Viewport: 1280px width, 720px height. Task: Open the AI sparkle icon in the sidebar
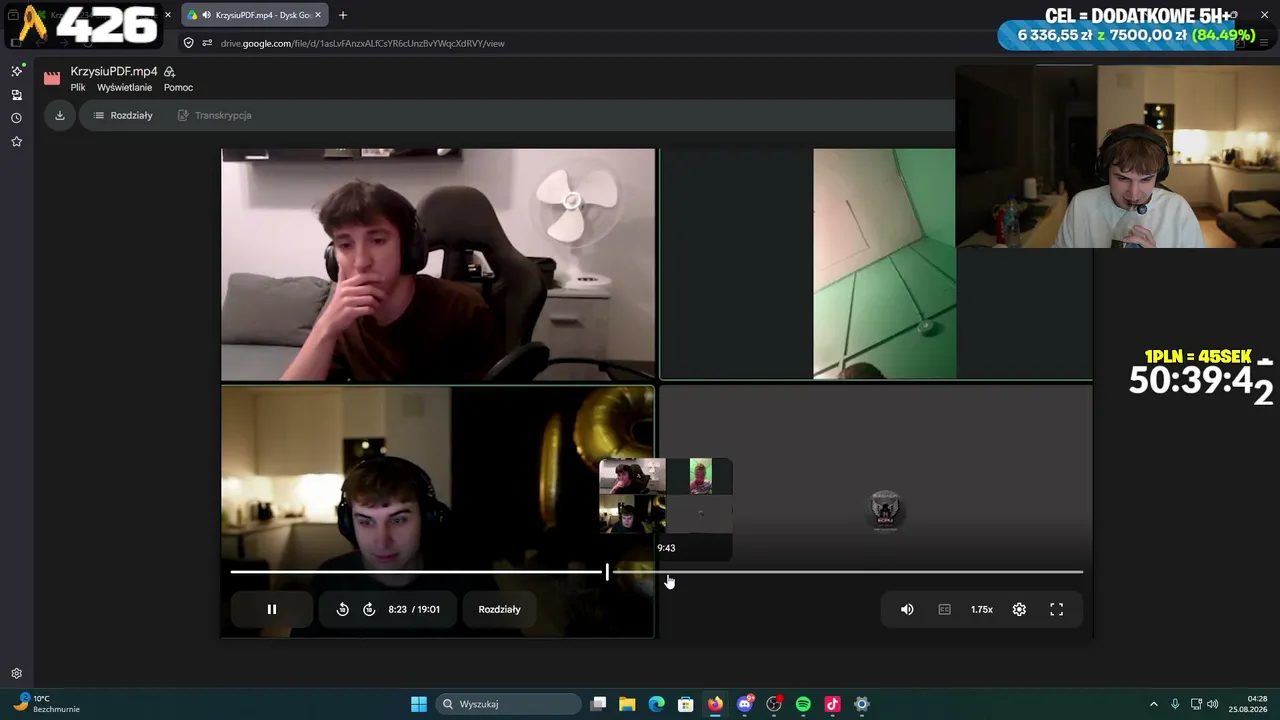click(x=17, y=71)
